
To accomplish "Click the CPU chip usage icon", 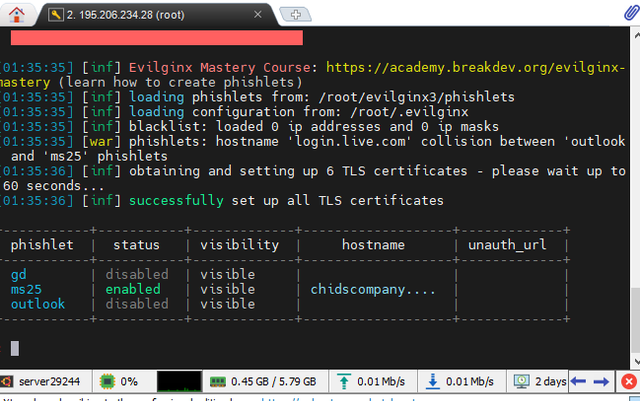I will click(107, 381).
